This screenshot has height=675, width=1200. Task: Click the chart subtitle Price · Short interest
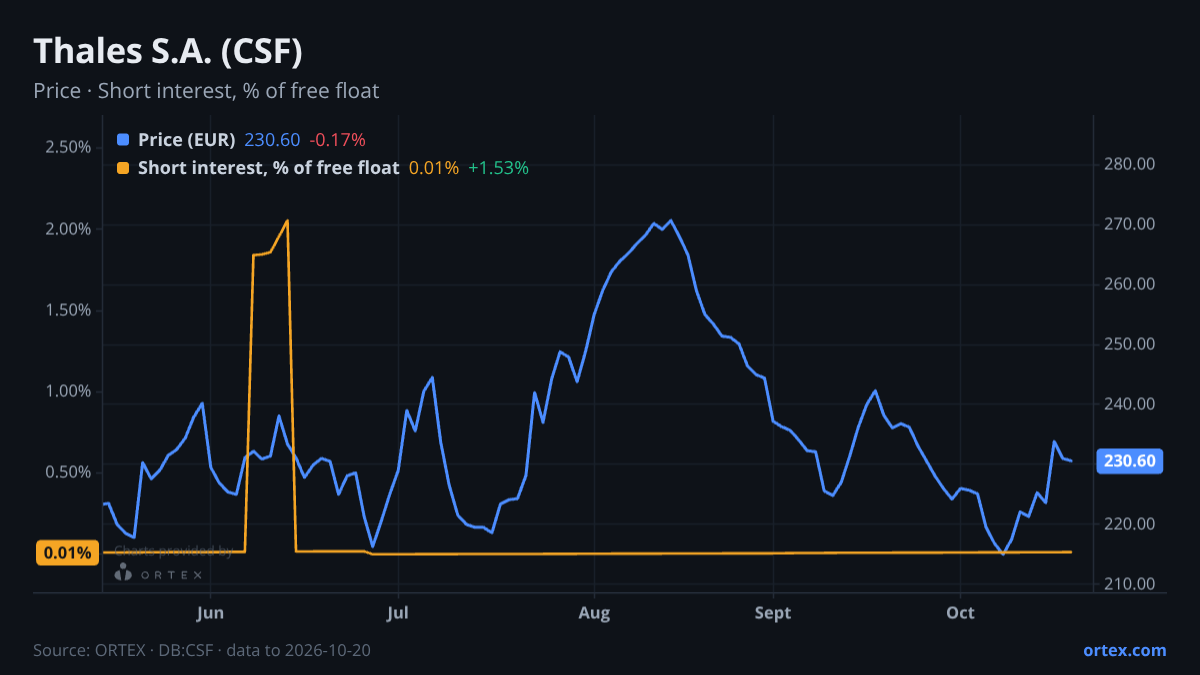(x=206, y=91)
